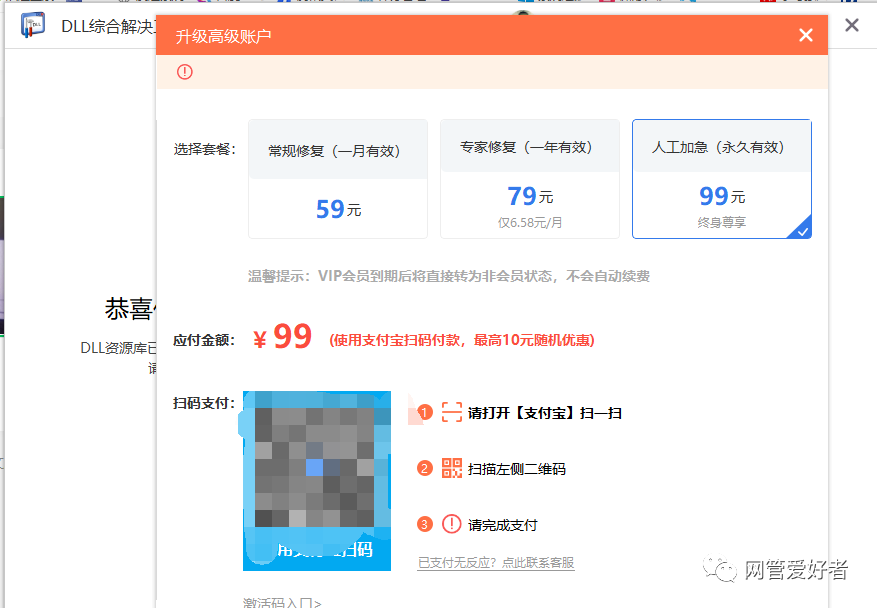Screen dimensions: 877x608
Task: Click the 扫码支付 label
Action: point(204,403)
